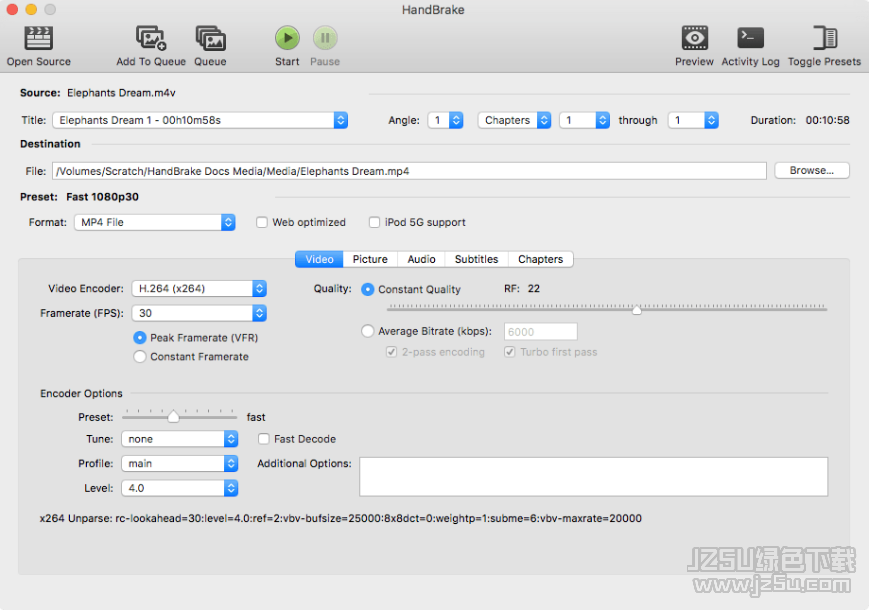Click the Source name Elephants Dream.m4v
Screen dimensions: 869x611
pos(121,93)
